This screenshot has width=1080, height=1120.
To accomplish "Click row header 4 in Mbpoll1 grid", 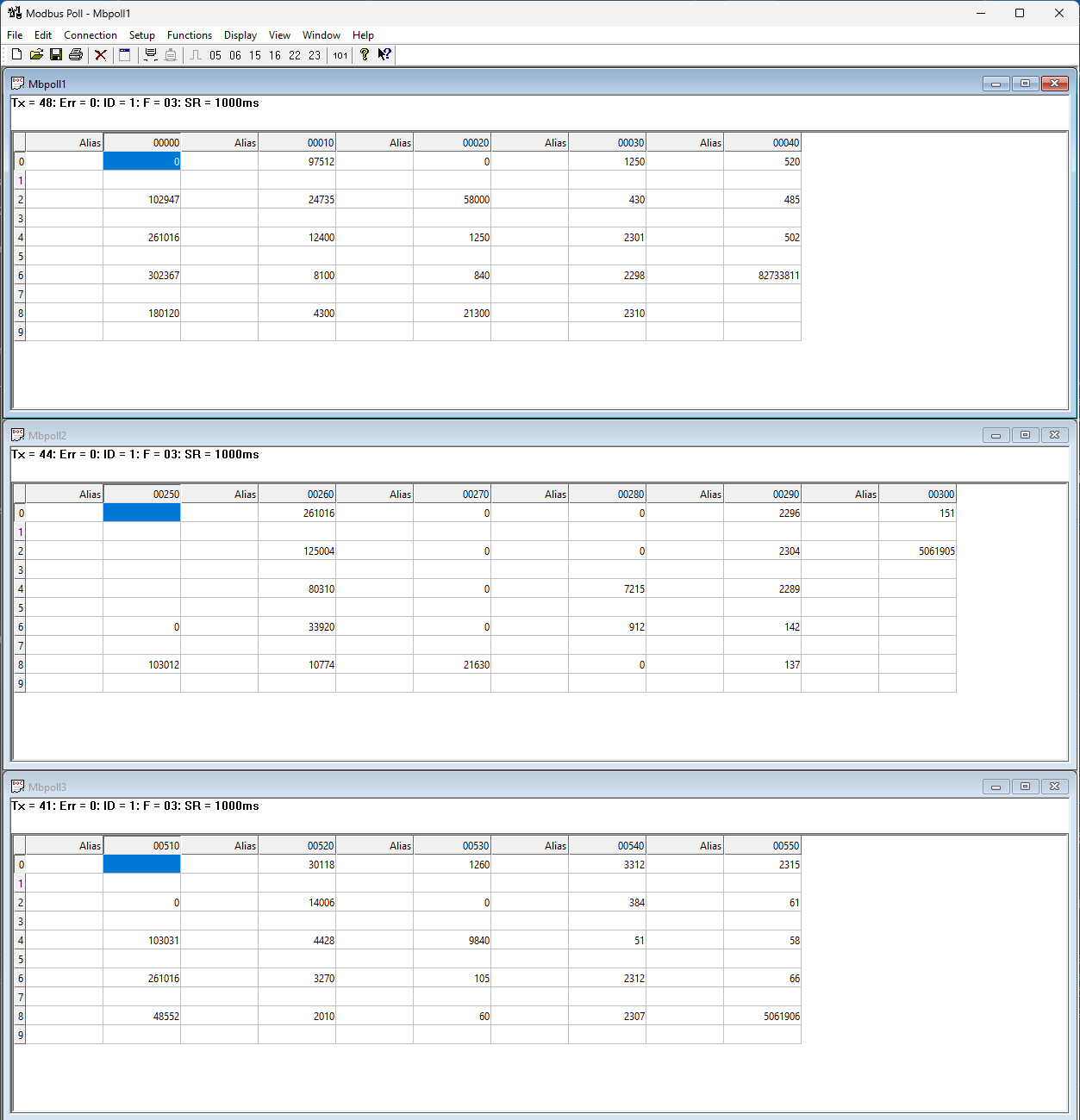I will [21, 238].
